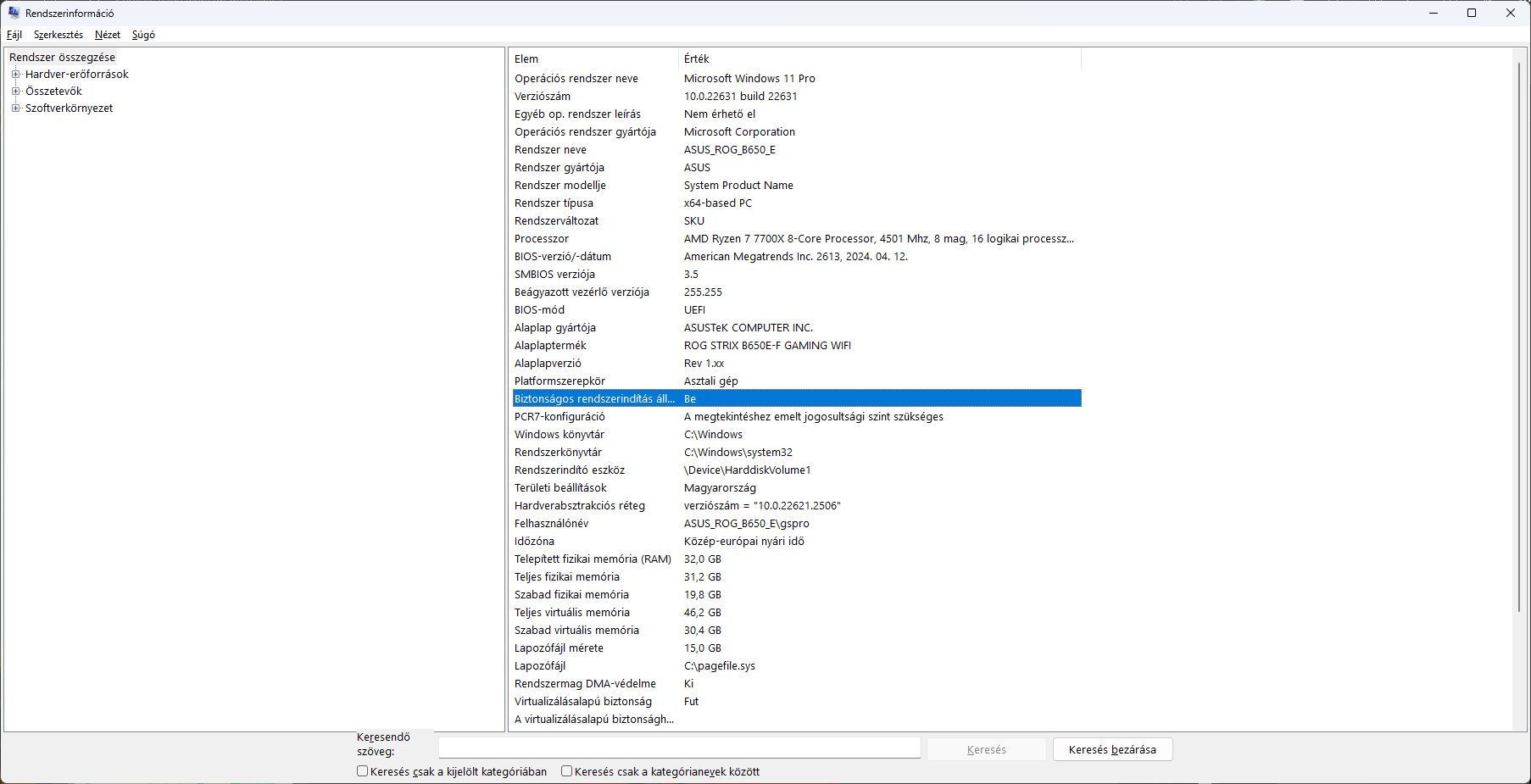Open the Fájl menu

pyautogui.click(x=14, y=35)
